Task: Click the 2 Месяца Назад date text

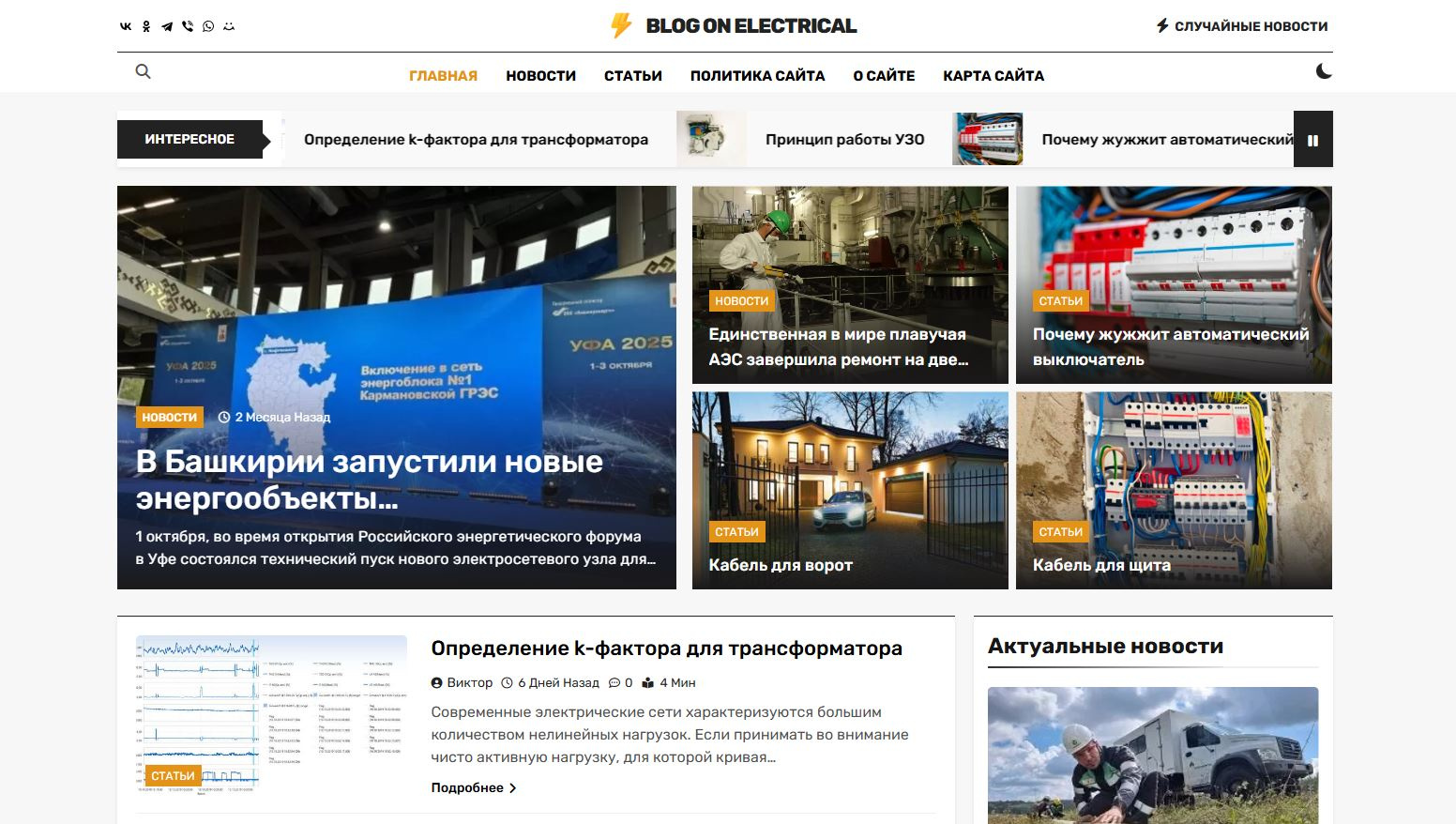Action: pyautogui.click(x=282, y=417)
